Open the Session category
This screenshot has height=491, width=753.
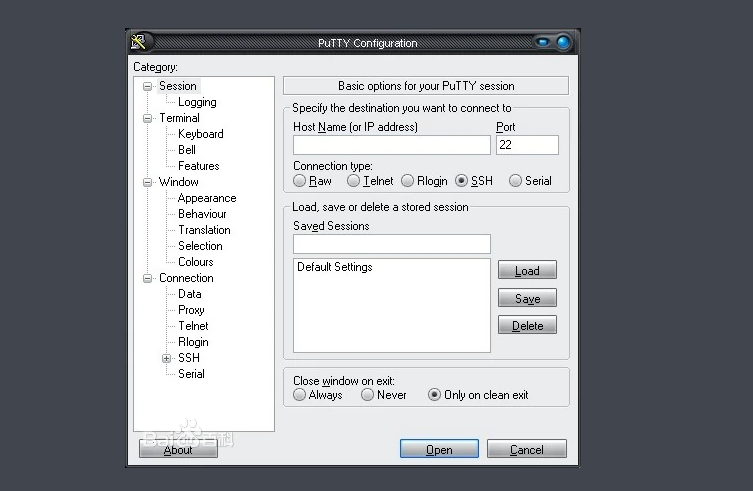[x=178, y=86]
